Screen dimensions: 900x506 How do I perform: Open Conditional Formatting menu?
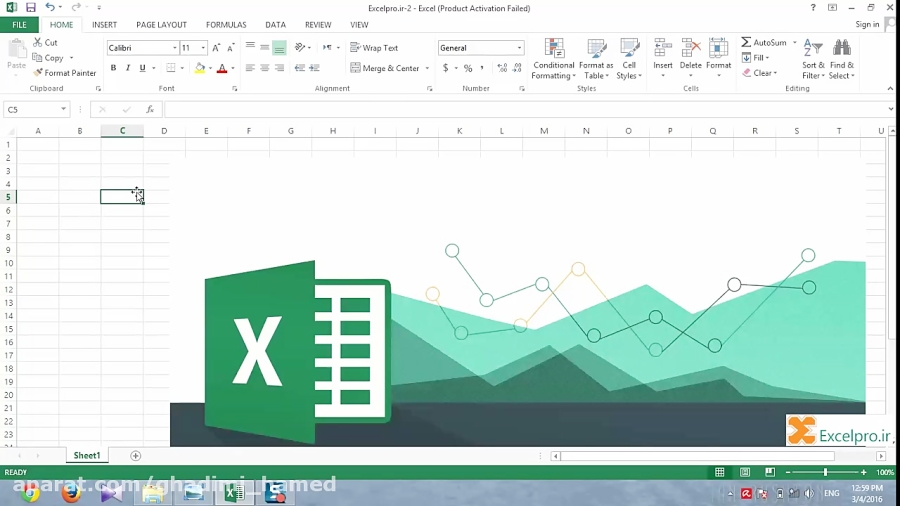point(554,59)
